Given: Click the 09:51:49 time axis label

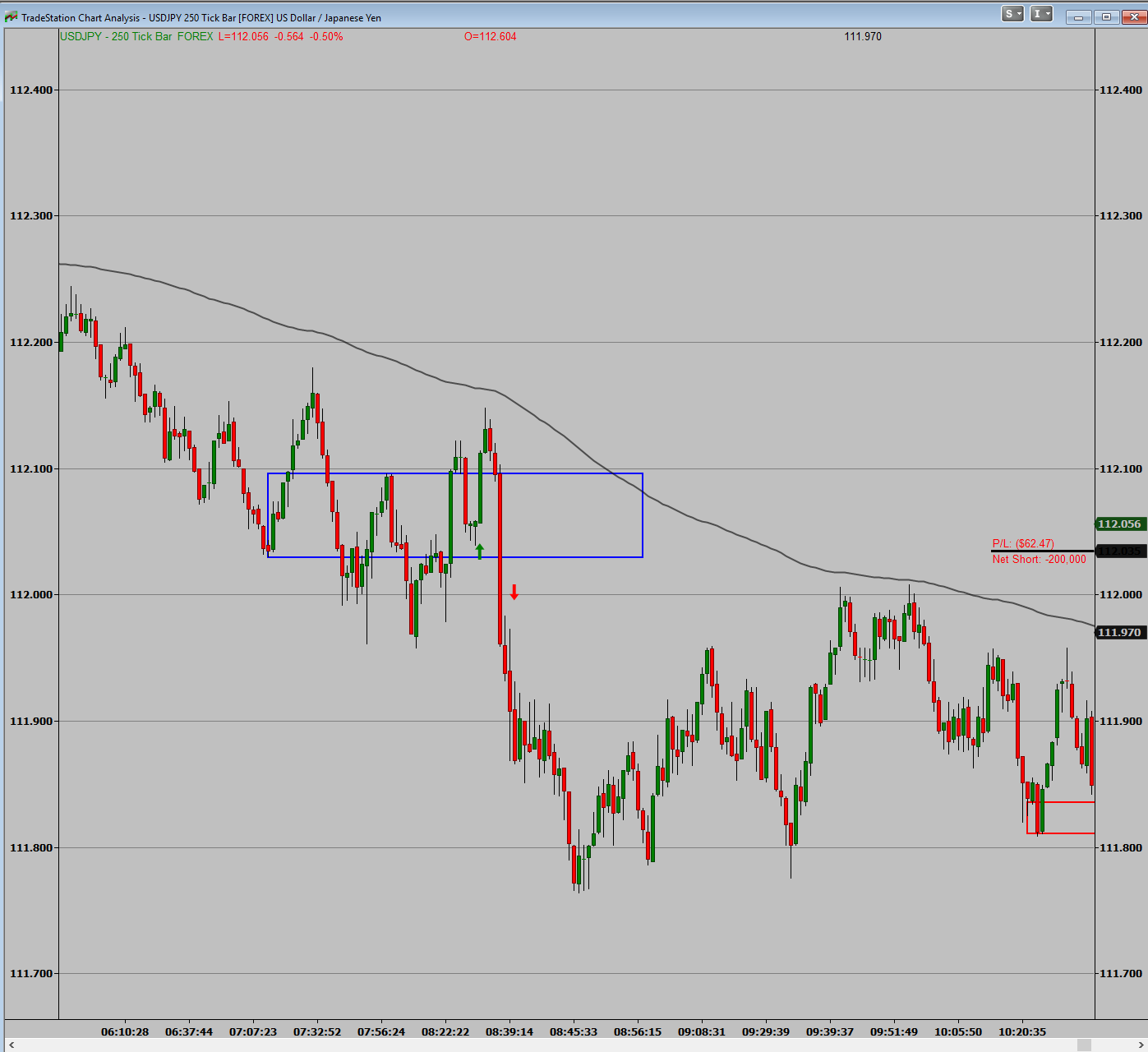Looking at the screenshot, I should click(x=894, y=1032).
